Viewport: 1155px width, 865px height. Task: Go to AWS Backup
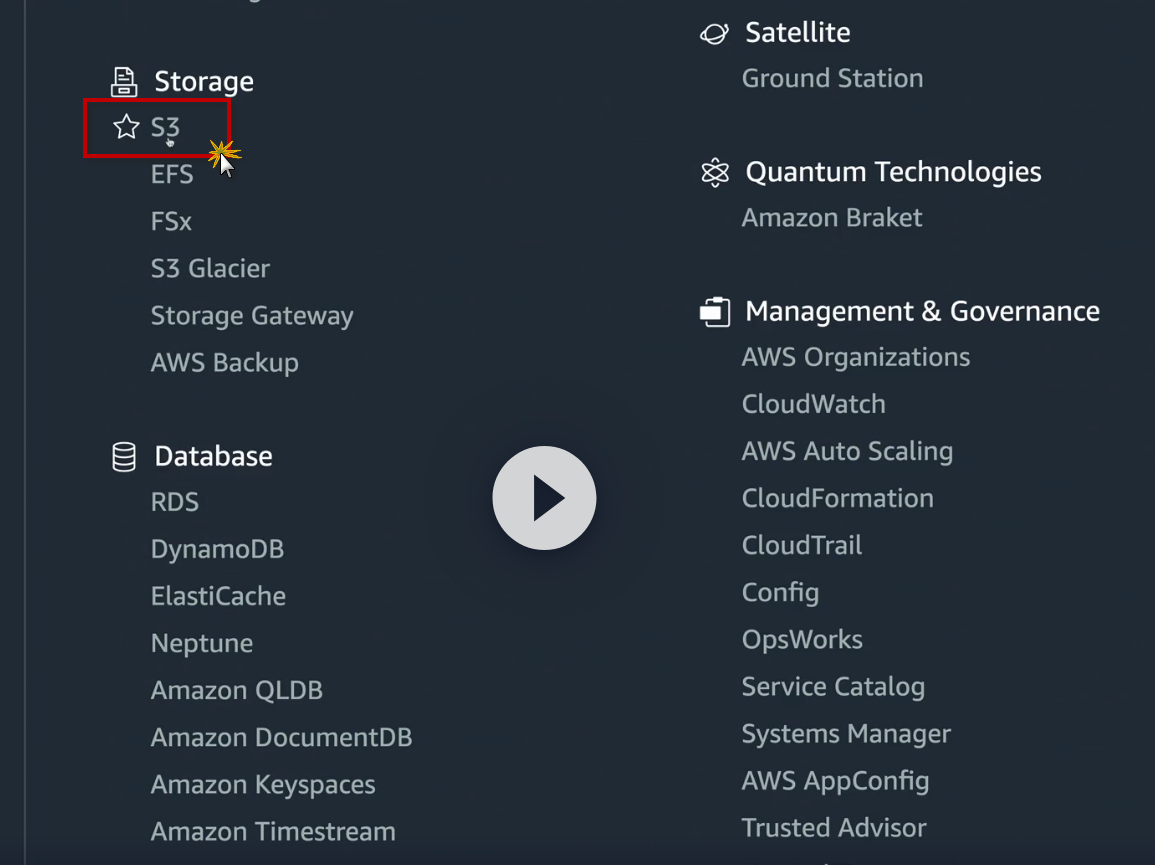pos(224,362)
